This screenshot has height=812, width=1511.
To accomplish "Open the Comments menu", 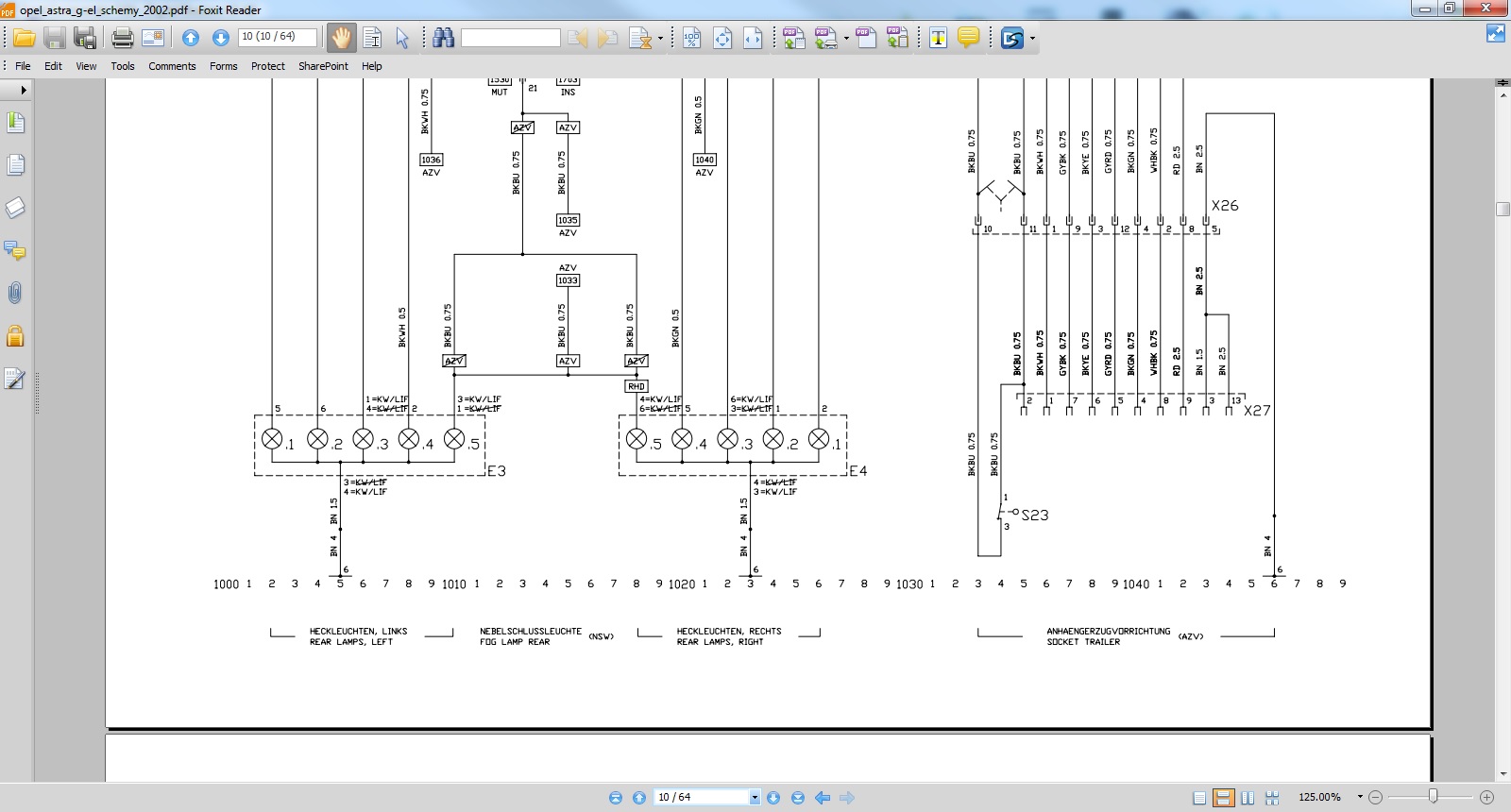I will (172, 66).
